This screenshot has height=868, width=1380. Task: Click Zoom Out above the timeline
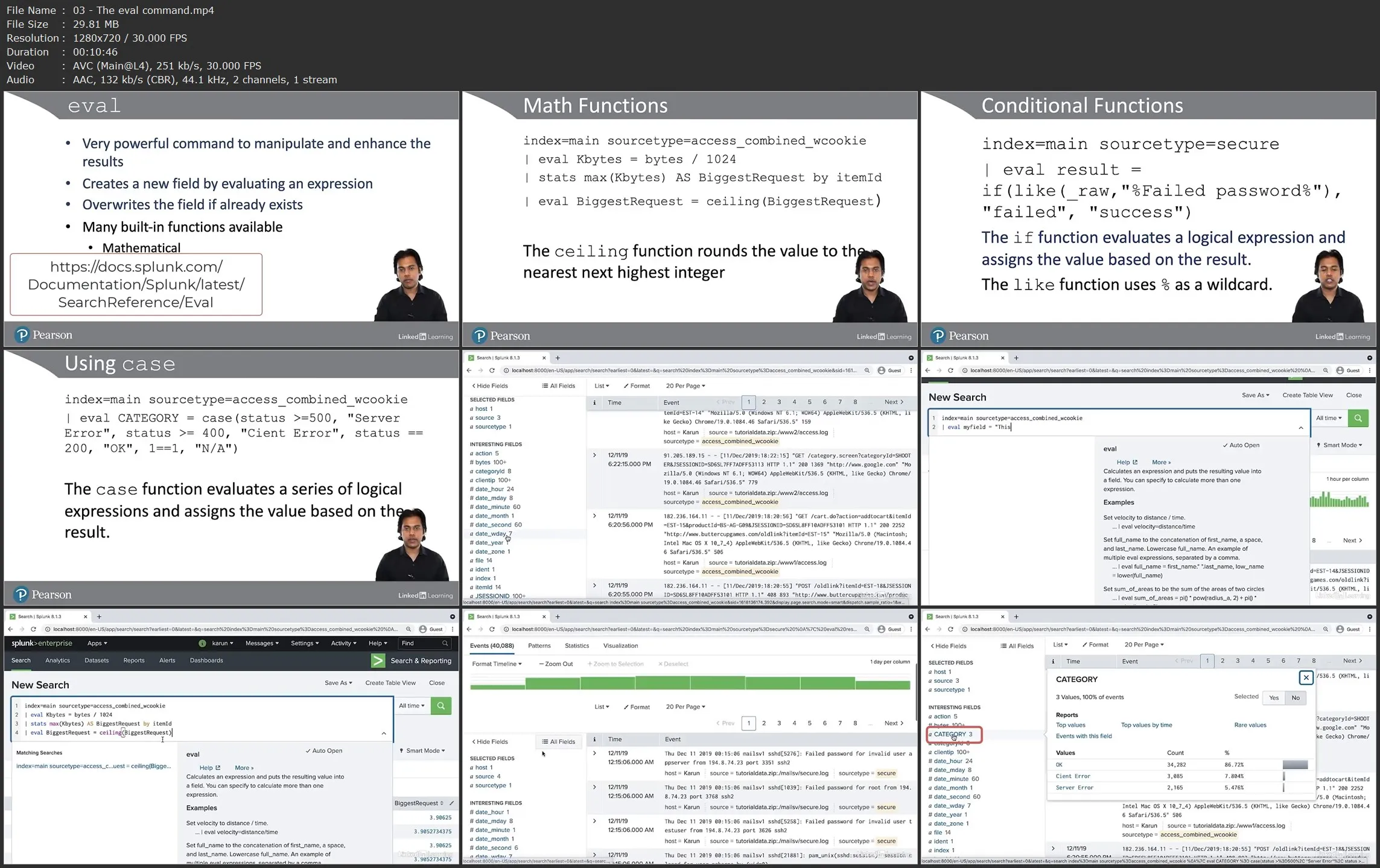click(x=556, y=664)
